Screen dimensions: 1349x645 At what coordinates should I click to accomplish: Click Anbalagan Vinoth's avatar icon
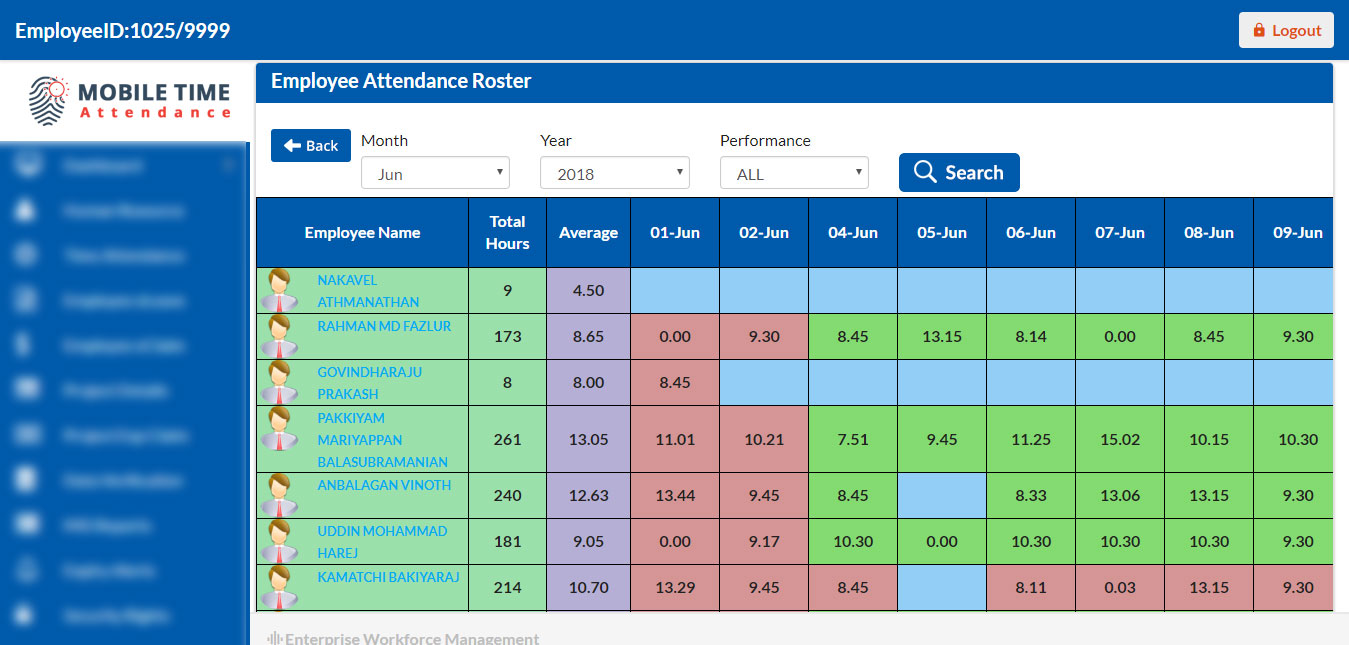click(x=279, y=495)
